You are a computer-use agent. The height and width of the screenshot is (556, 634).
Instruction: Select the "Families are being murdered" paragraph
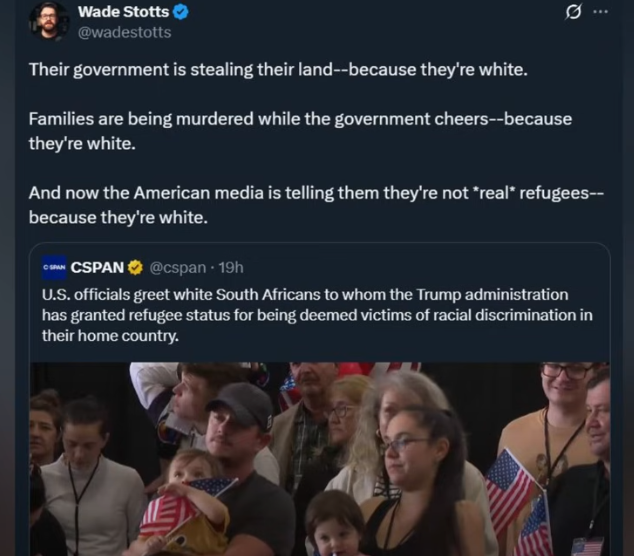click(x=300, y=130)
